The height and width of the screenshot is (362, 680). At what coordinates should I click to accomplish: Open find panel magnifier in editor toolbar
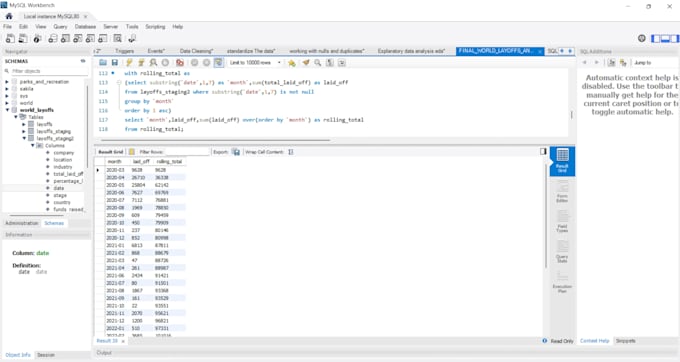(318, 63)
